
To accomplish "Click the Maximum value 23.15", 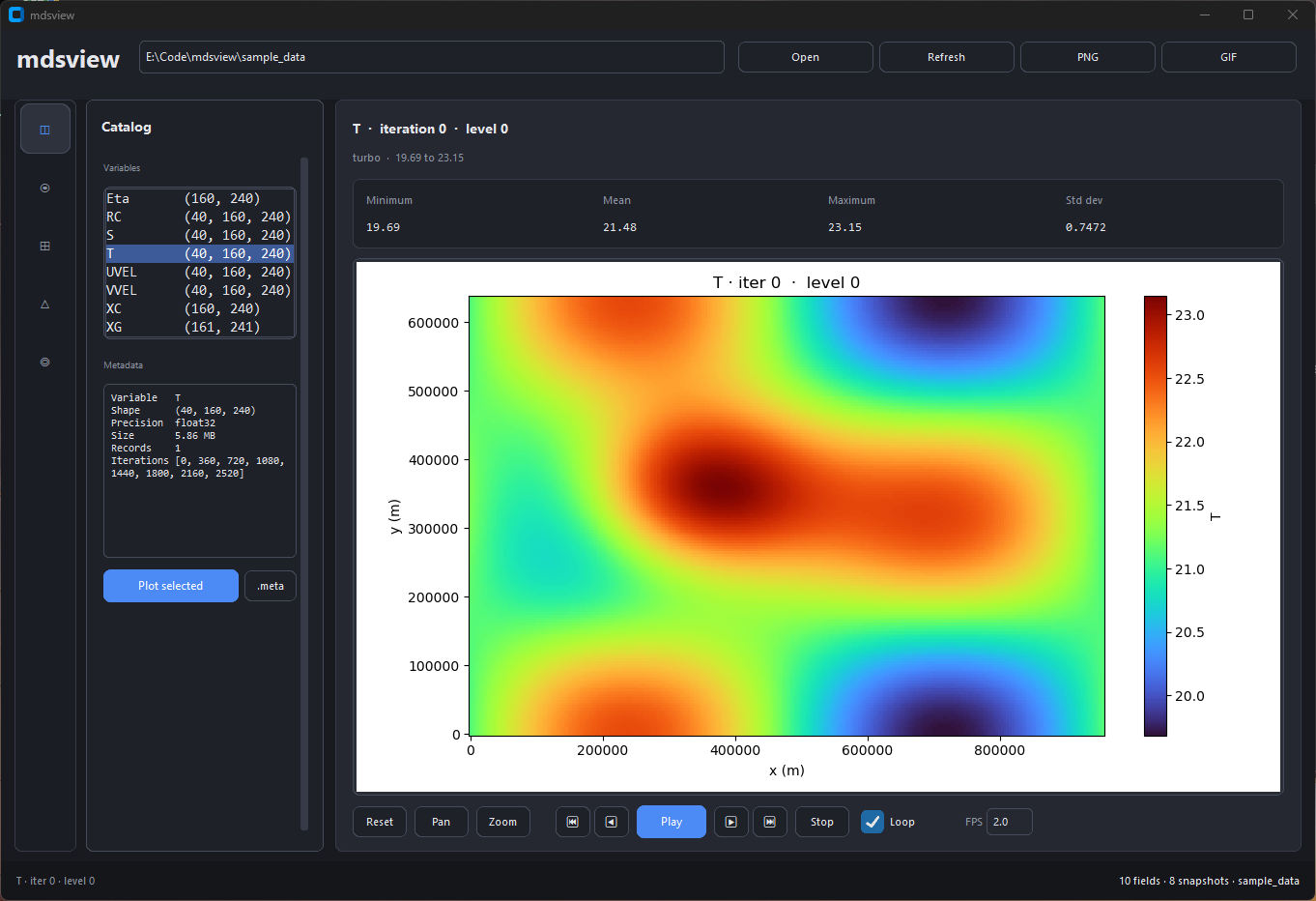I will point(844,227).
